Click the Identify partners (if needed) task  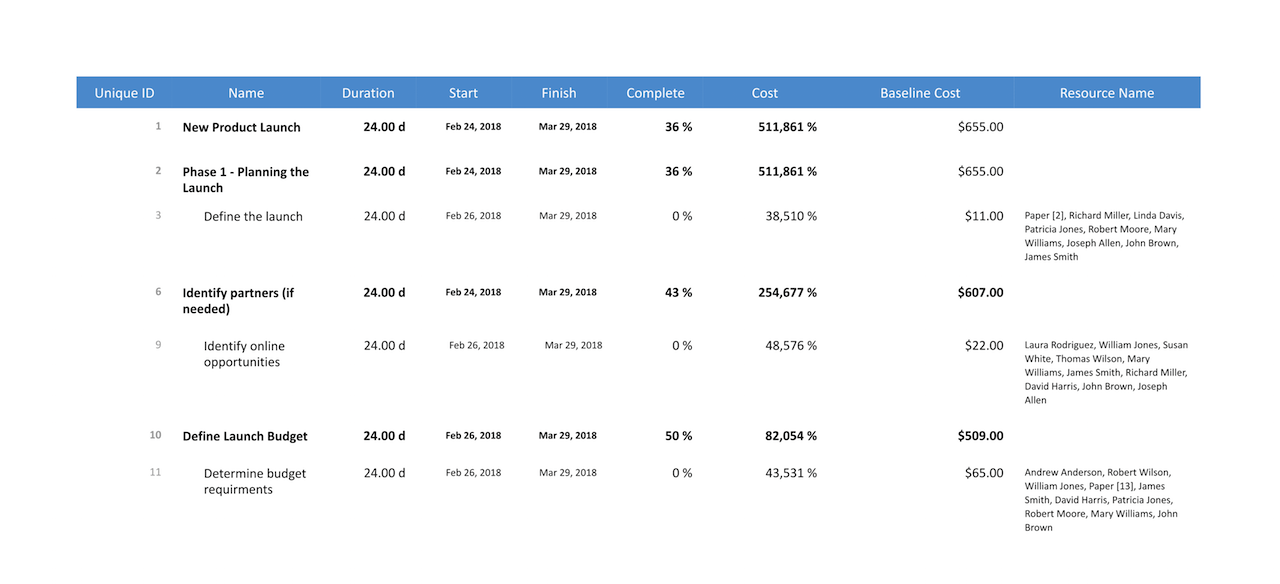coord(238,300)
